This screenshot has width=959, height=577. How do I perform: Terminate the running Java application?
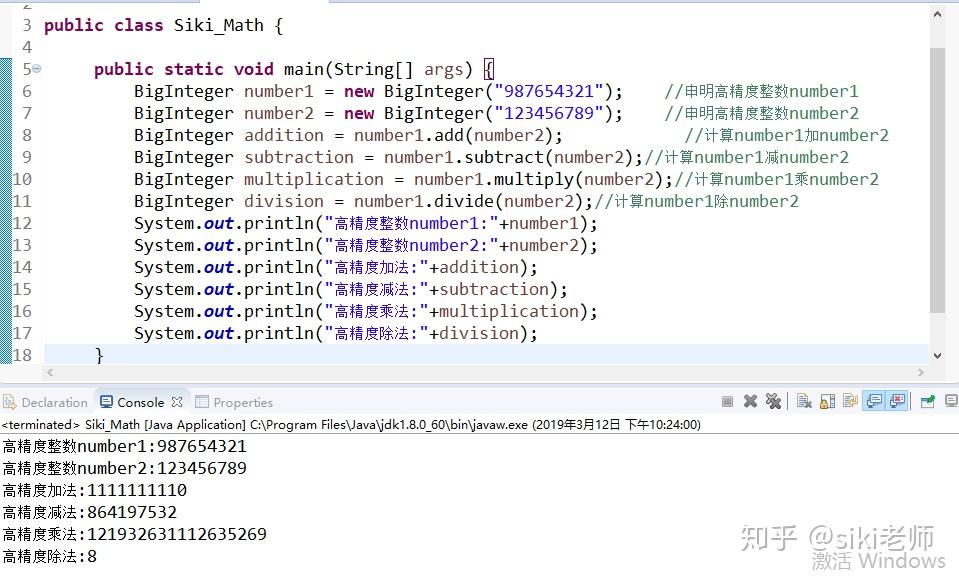[728, 401]
